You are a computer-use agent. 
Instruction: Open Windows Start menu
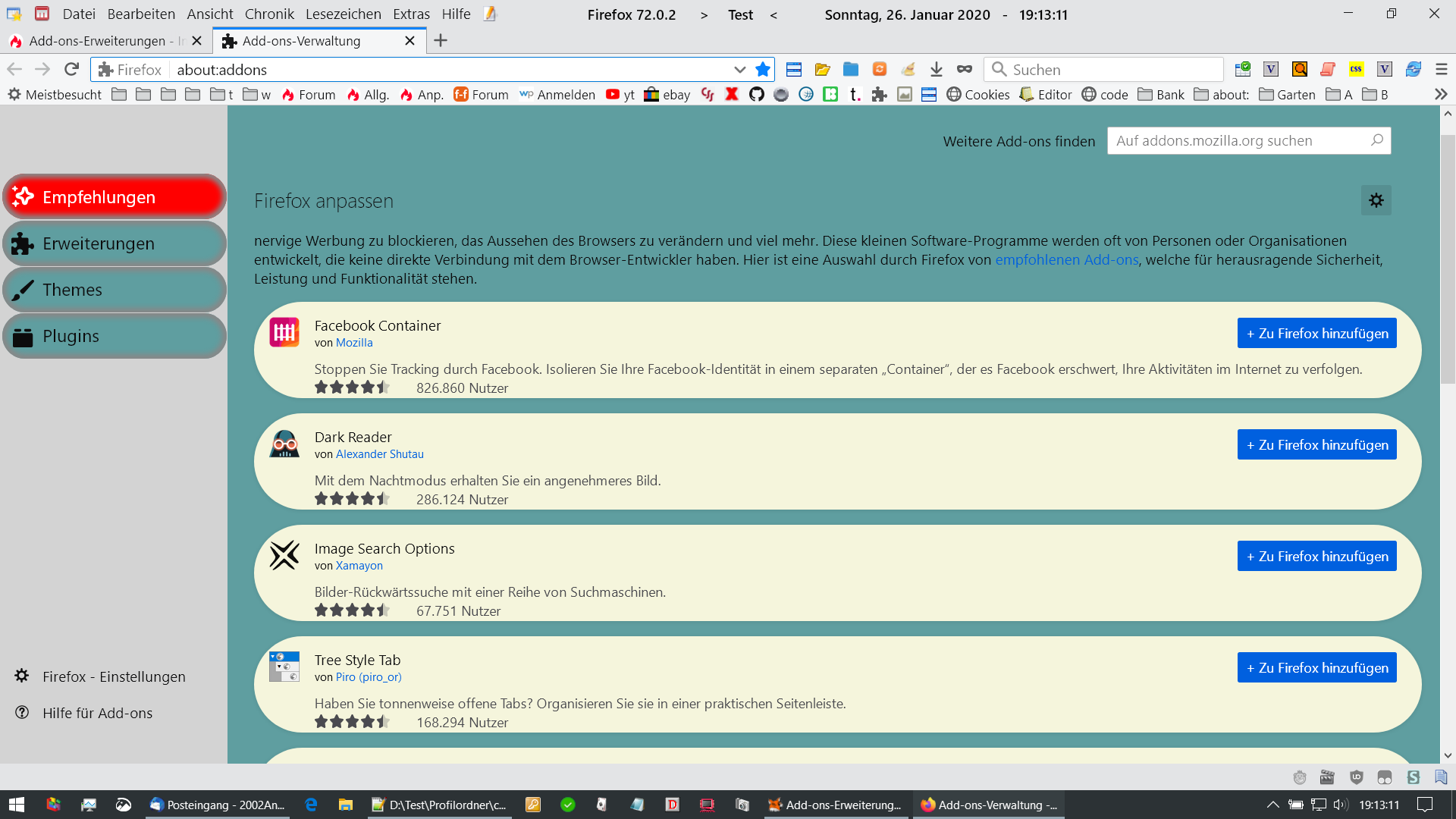tap(17, 805)
